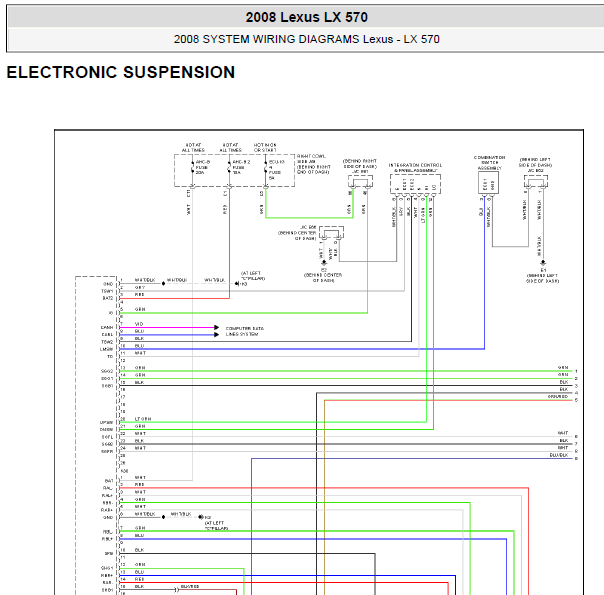604x595 pixels.
Task: Click the 'COMPUTER DATA LINES SYSTEM' label
Action: pos(245,331)
